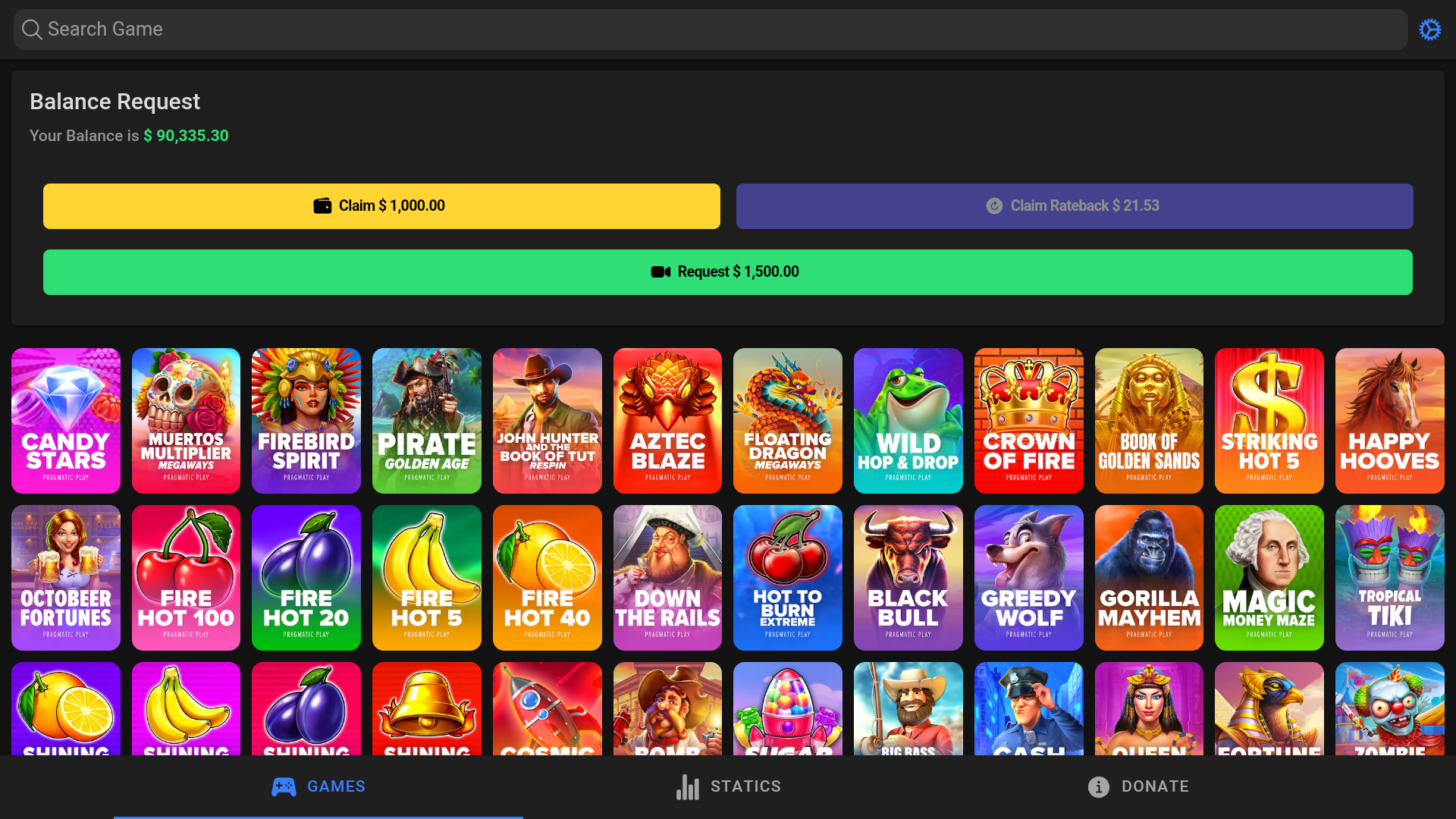Request $1,500.00 balance
This screenshot has width=1456, height=819.
[x=727, y=271]
